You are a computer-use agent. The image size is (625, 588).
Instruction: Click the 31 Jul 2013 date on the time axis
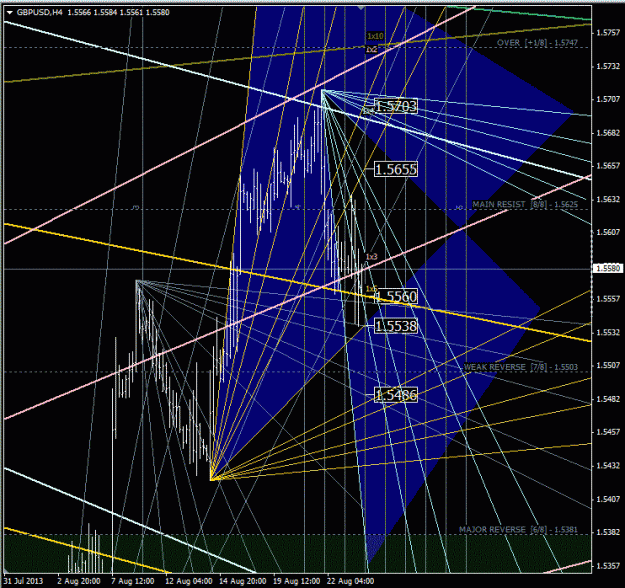click(x=23, y=581)
